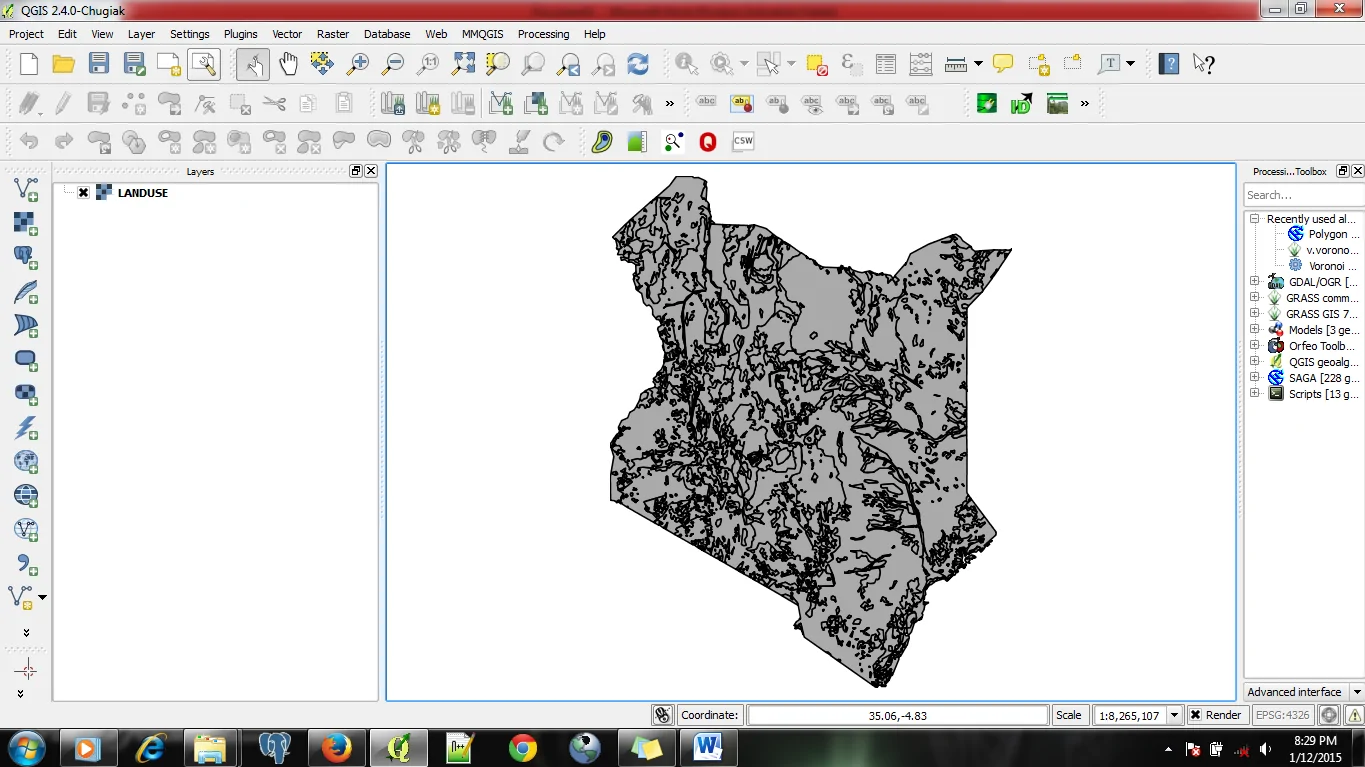Open the Processing menu
The image size is (1365, 767).
[543, 34]
